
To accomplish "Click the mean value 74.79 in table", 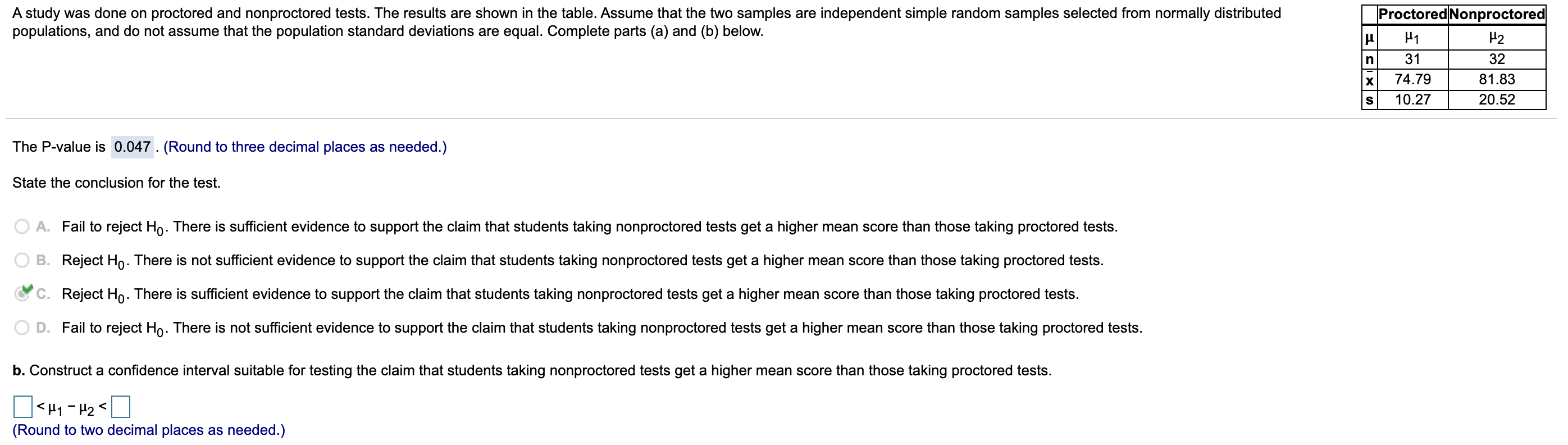I will tap(1414, 79).
